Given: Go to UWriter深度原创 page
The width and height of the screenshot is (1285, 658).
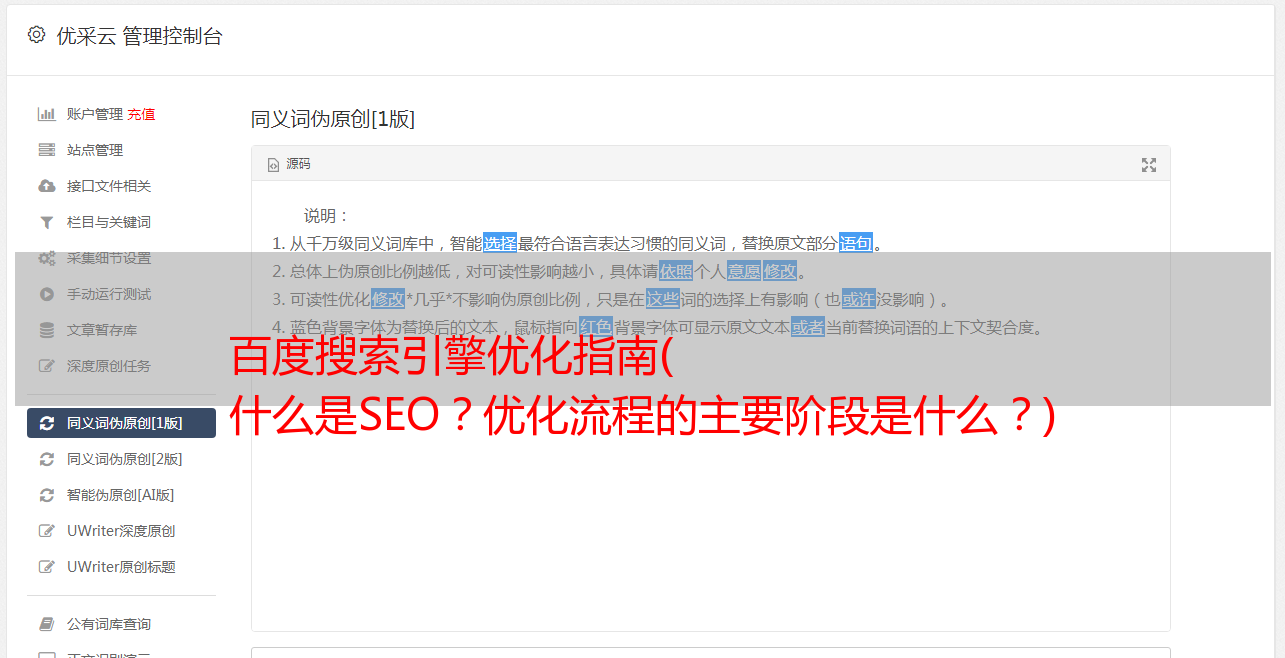Looking at the screenshot, I should 121,531.
